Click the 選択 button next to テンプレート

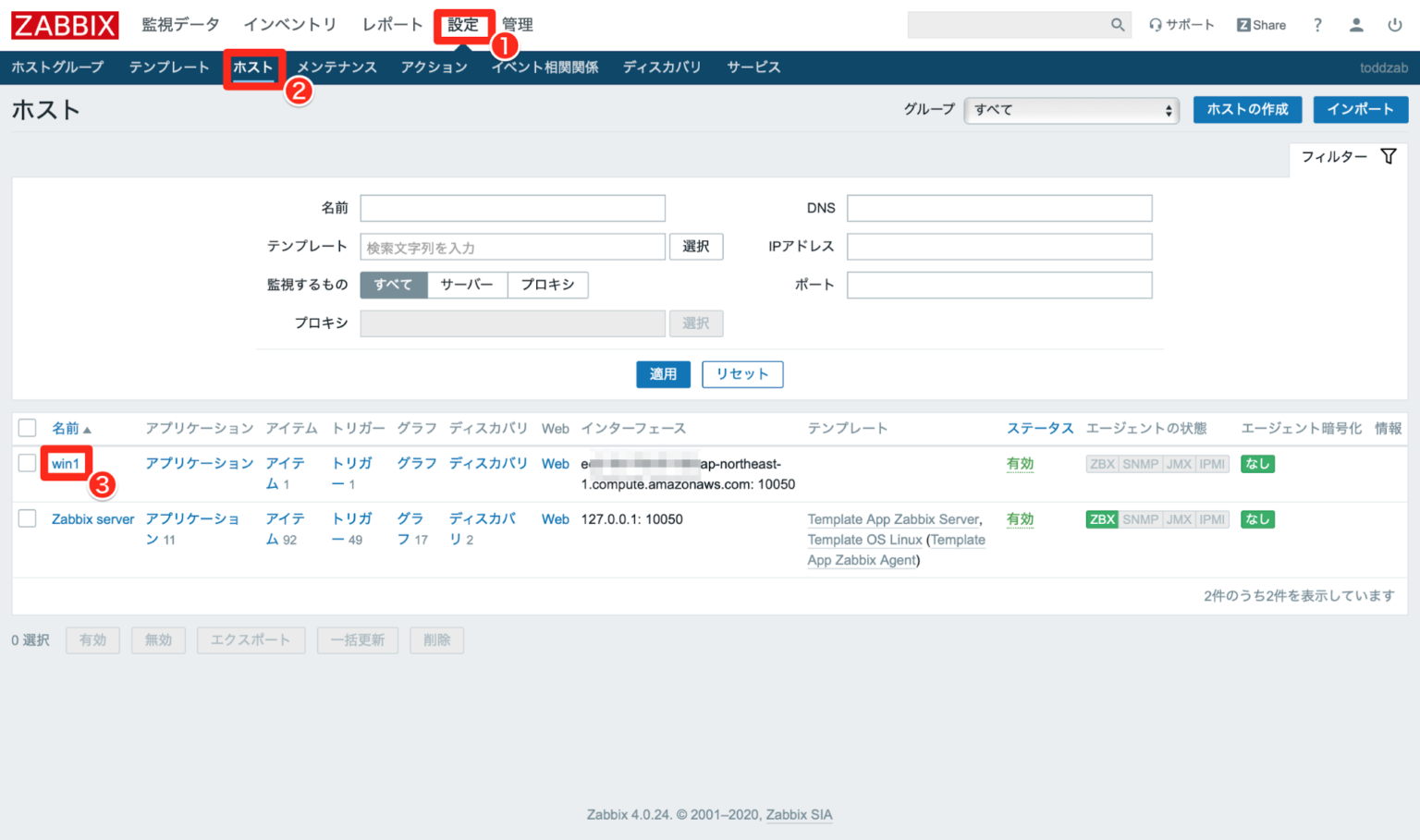tap(696, 247)
